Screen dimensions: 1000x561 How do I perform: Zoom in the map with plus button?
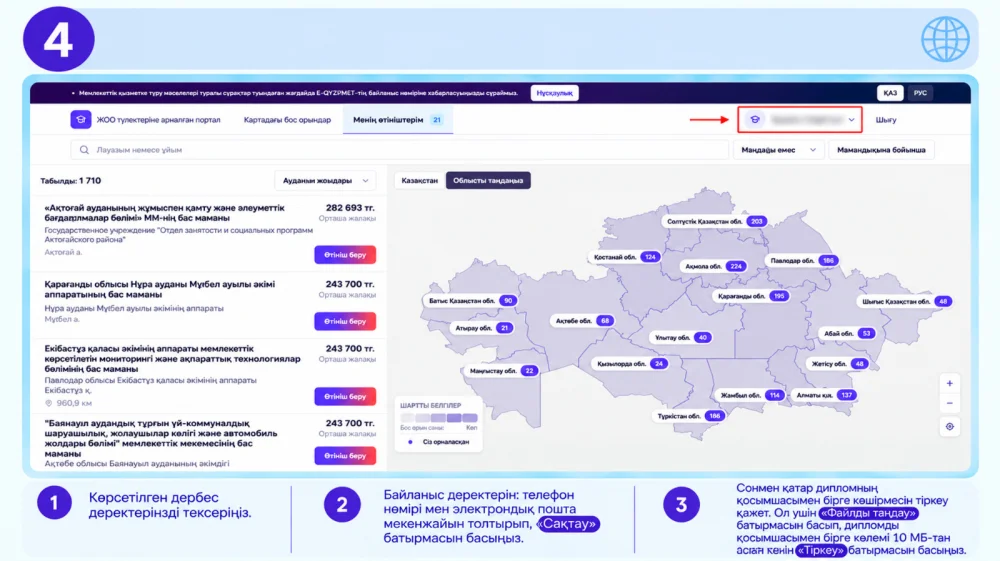point(950,383)
